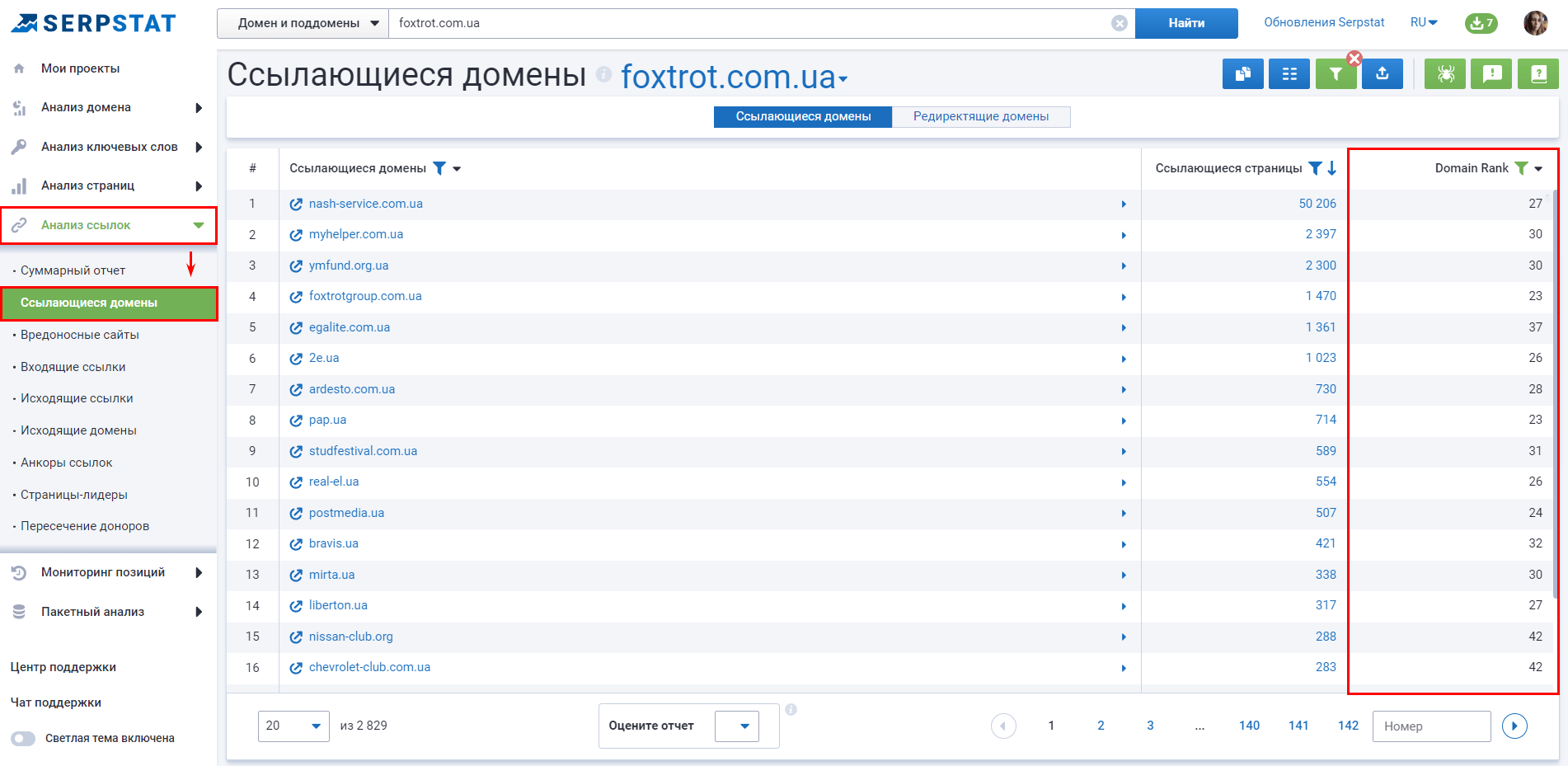Open external link icon for myhelper.com.ua
The width and height of the screenshot is (1568, 766).
(296, 235)
